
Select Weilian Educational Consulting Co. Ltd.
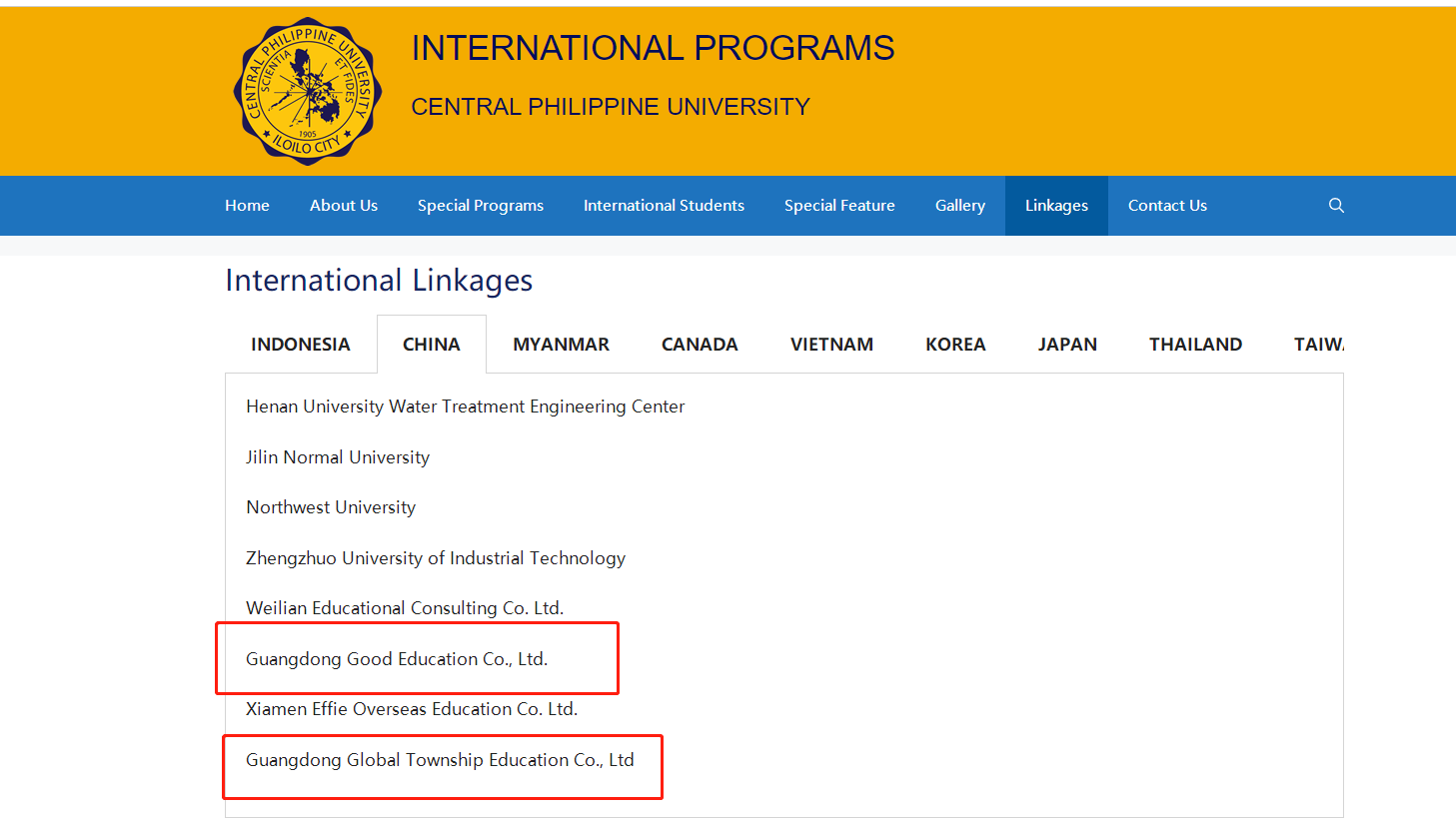point(405,608)
